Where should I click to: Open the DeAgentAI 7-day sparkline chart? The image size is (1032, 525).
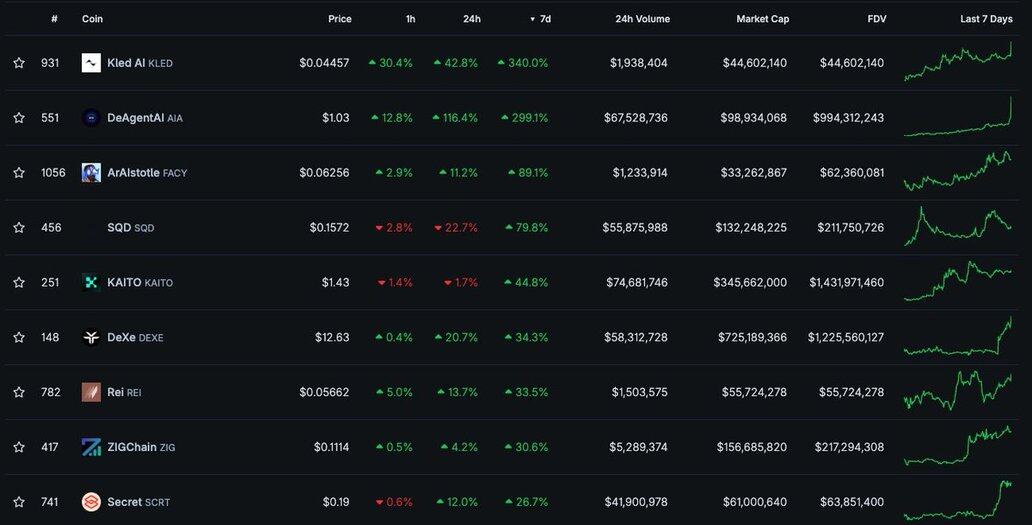(958, 118)
